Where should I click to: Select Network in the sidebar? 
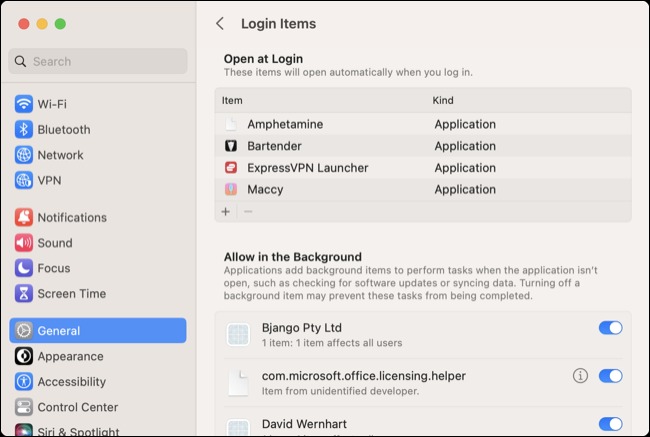click(98, 155)
